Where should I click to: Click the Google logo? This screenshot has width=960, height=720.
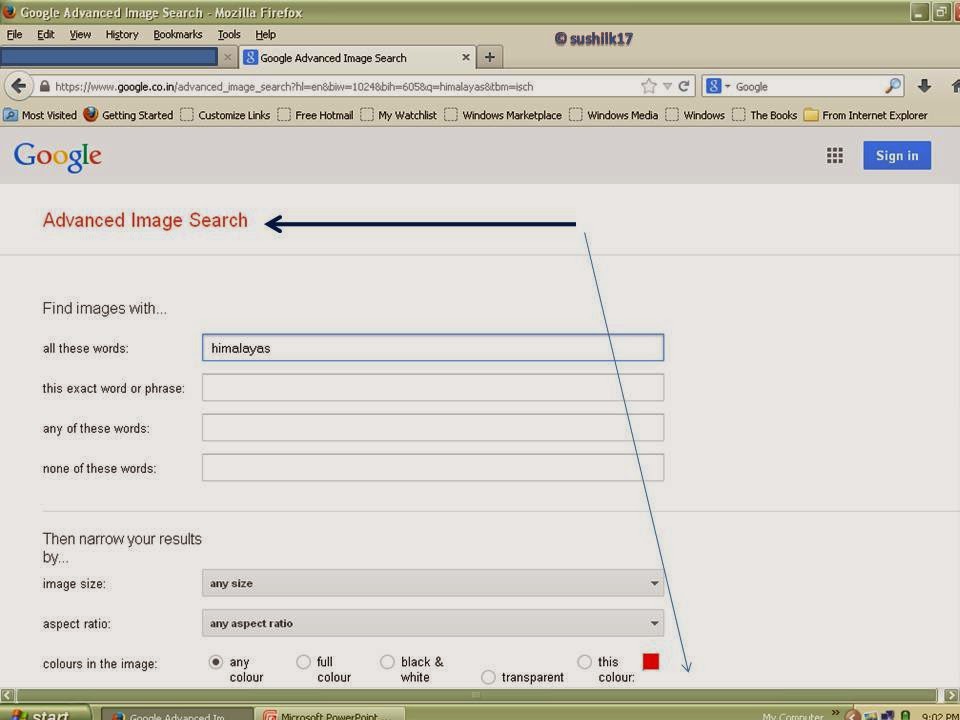pyautogui.click(x=58, y=156)
